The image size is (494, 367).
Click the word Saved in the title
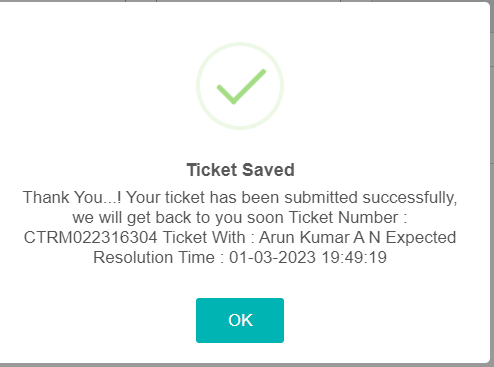[268, 170]
